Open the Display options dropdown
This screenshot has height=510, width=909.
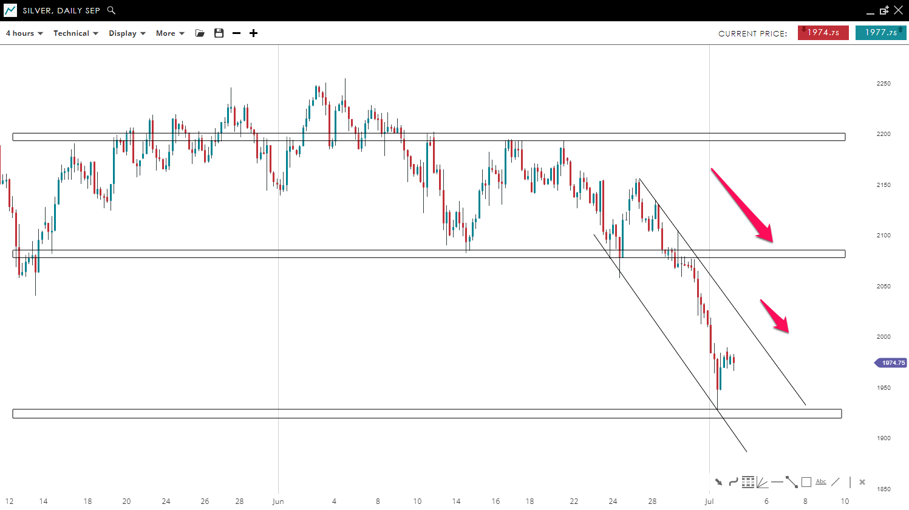127,33
